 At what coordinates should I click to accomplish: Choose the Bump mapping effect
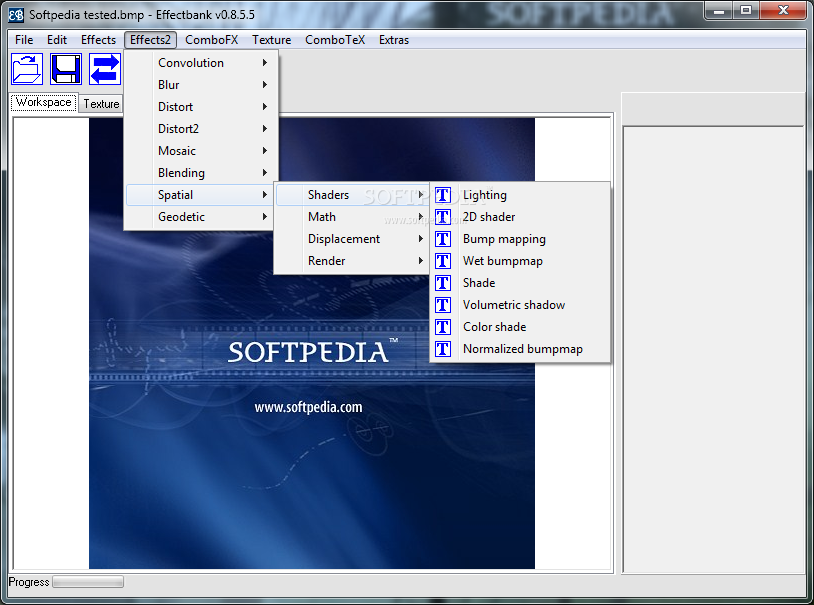coord(520,239)
